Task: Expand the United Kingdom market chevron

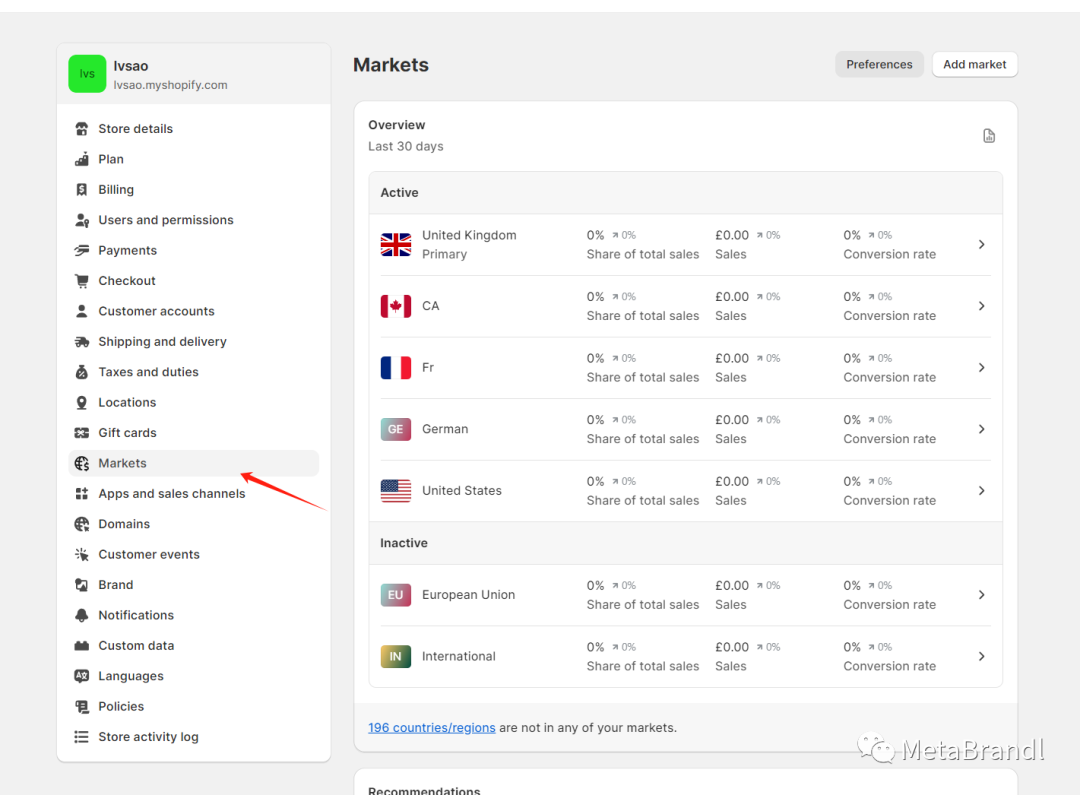Action: tap(982, 245)
